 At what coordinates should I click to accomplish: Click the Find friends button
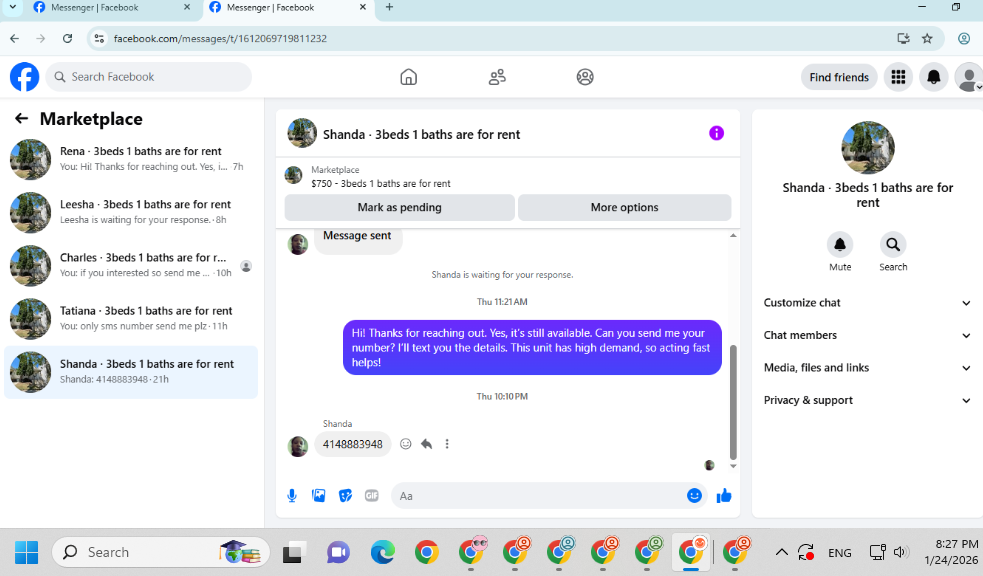pos(839,77)
